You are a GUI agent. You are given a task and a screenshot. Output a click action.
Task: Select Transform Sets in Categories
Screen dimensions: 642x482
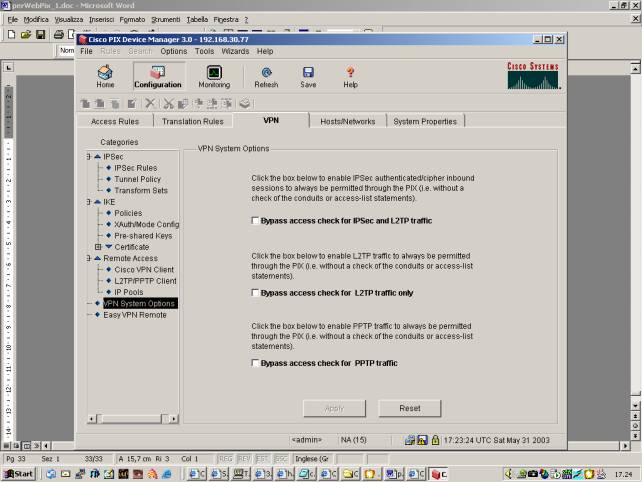click(x=141, y=190)
